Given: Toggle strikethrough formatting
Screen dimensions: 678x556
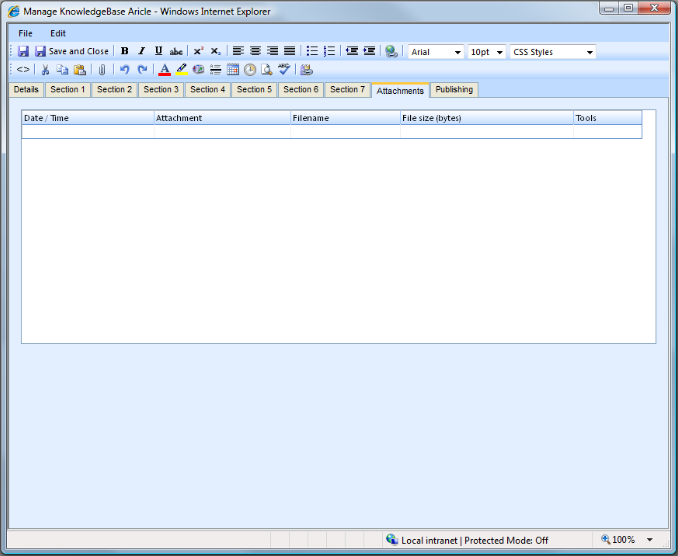Looking at the screenshot, I should 176,51.
